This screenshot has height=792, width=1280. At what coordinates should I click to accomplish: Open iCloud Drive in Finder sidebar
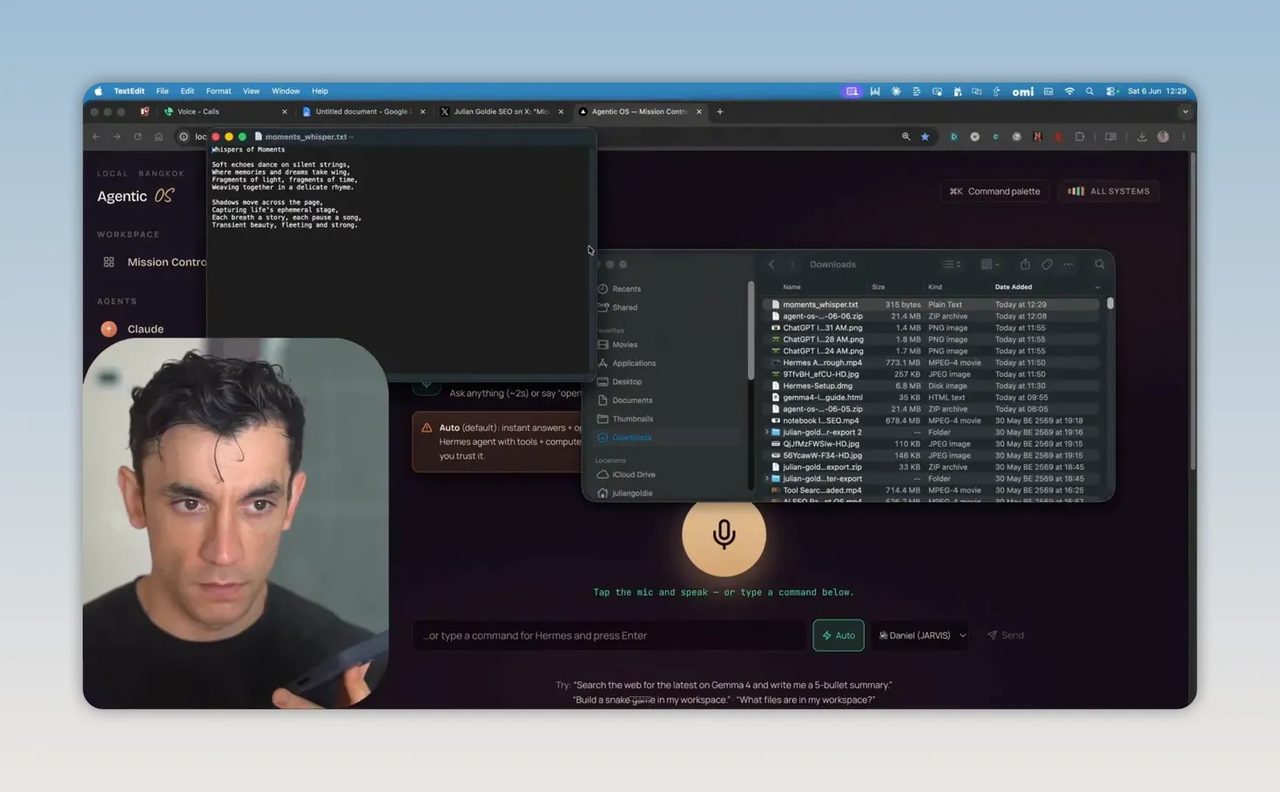pos(626,474)
